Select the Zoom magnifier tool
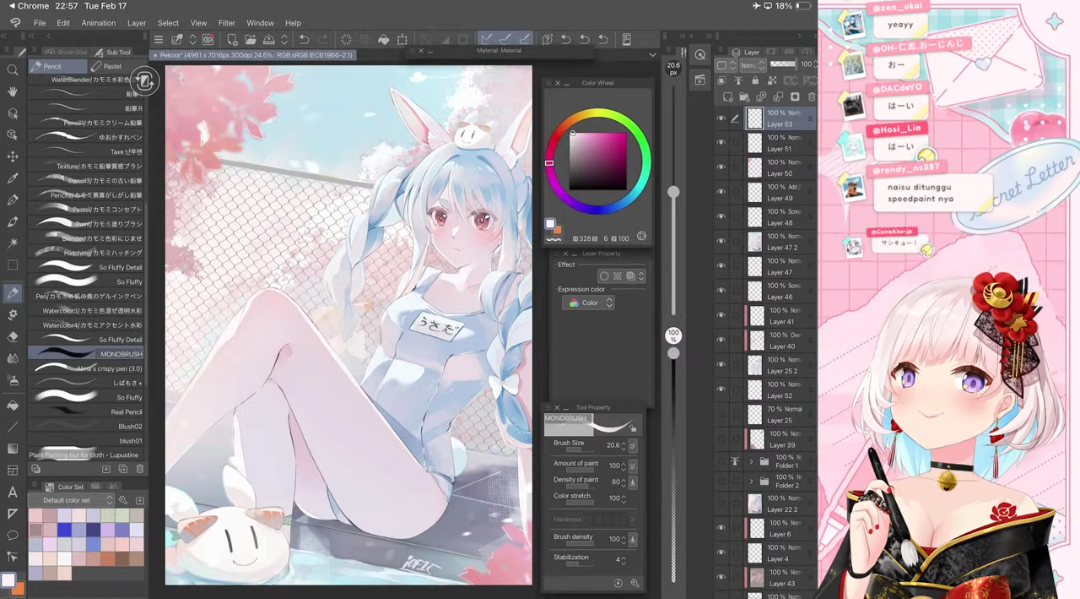 click(12, 70)
